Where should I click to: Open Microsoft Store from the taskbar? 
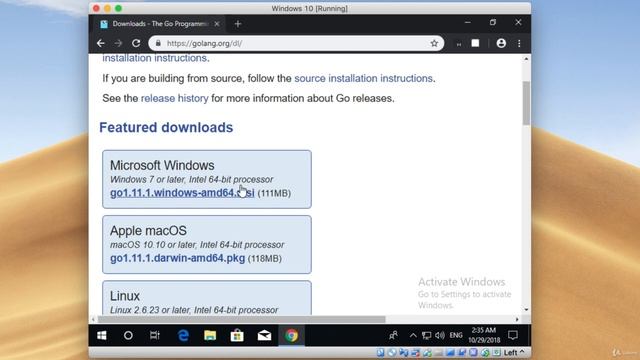point(237,336)
